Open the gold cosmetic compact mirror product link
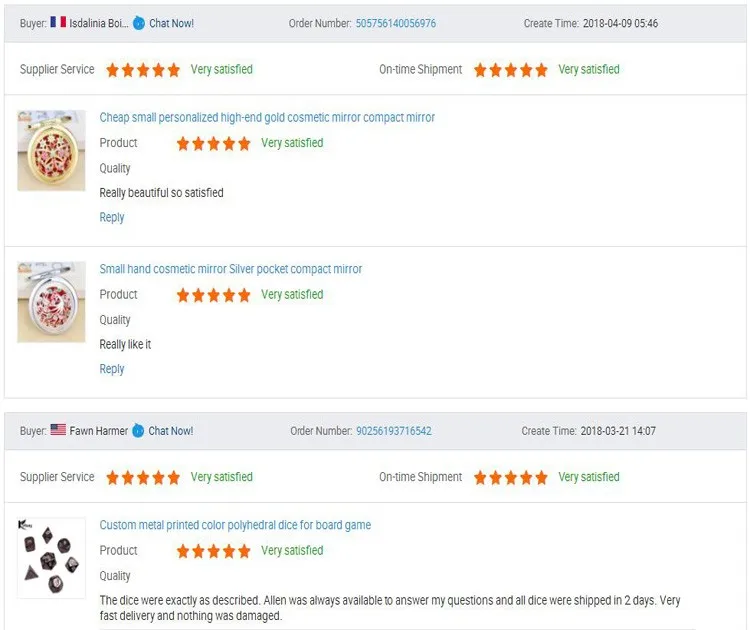Image resolution: width=750 pixels, height=630 pixels. pyautogui.click(x=267, y=117)
